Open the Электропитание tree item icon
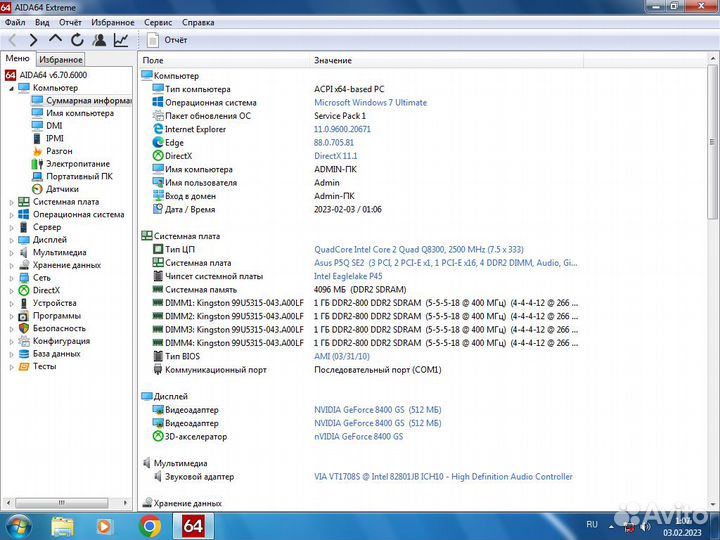 [37, 164]
